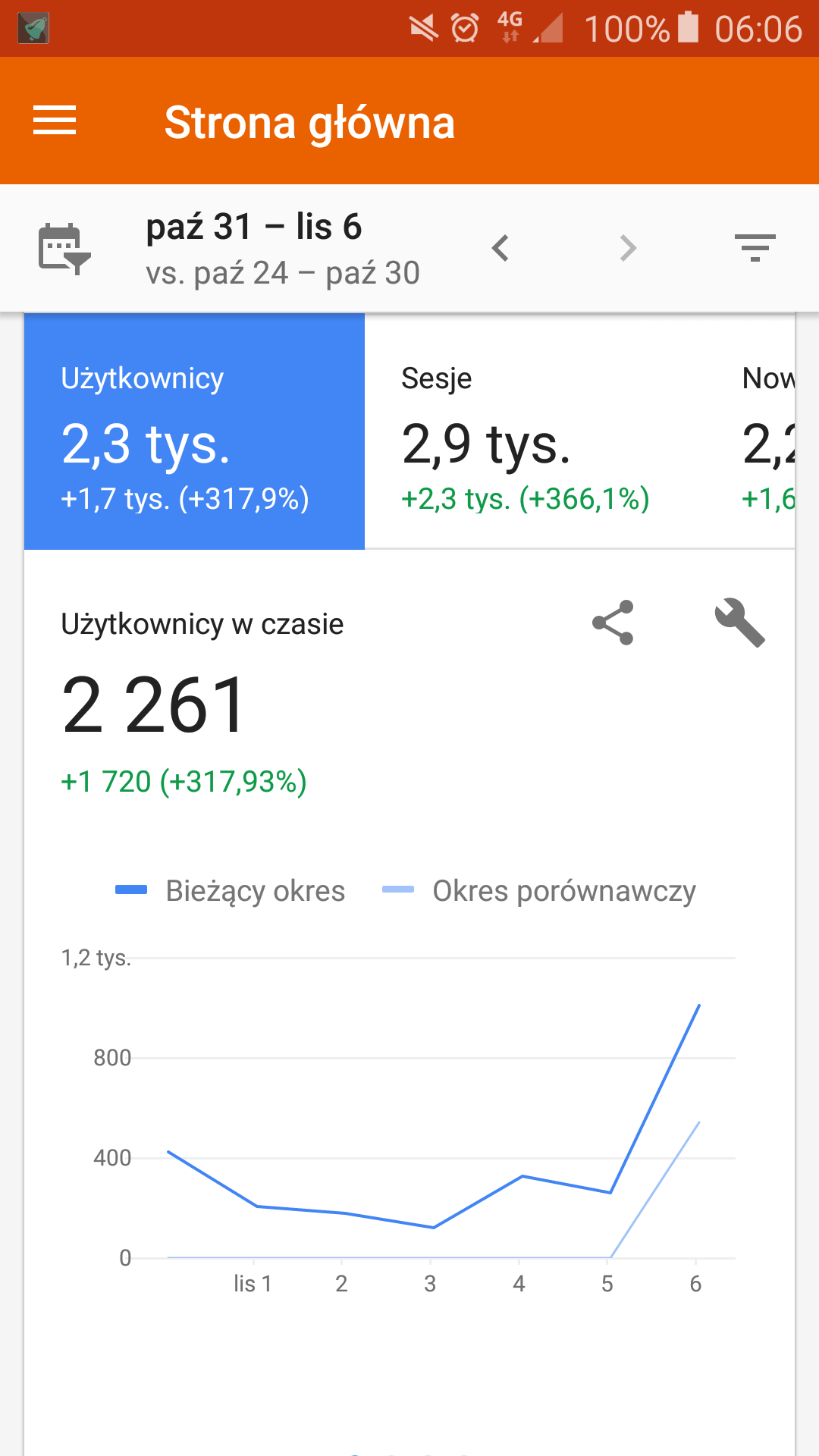Image resolution: width=819 pixels, height=1456 pixels.
Task: Tap the 2 261 users total
Action: pyautogui.click(x=154, y=705)
